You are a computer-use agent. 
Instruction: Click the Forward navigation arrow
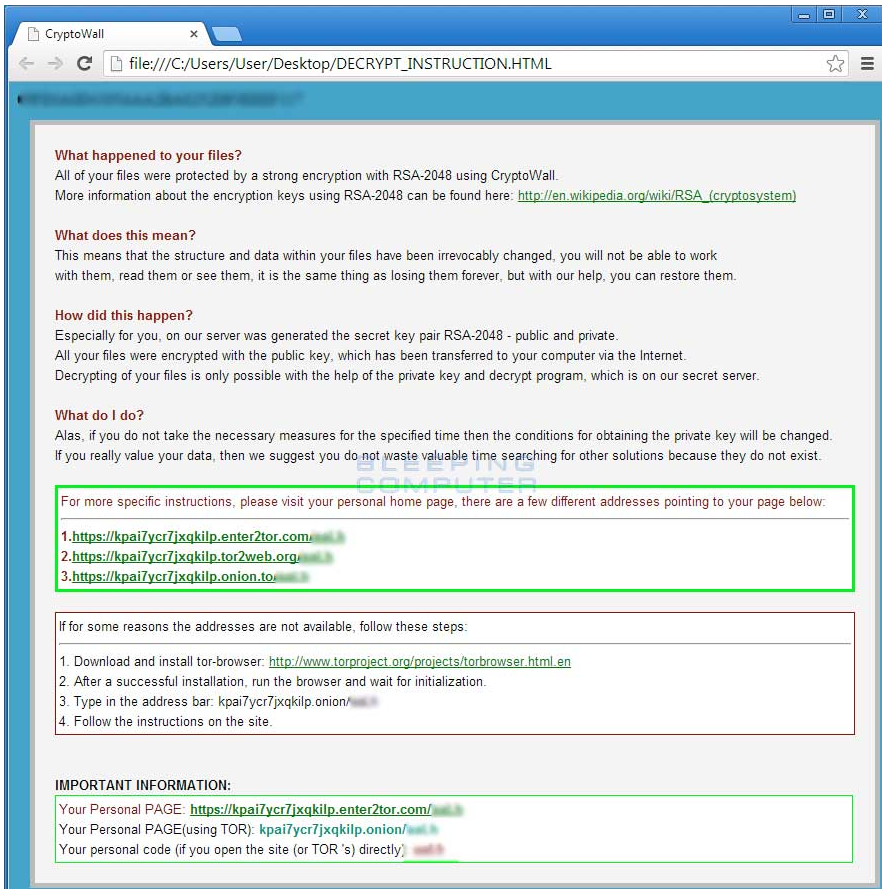pos(54,64)
